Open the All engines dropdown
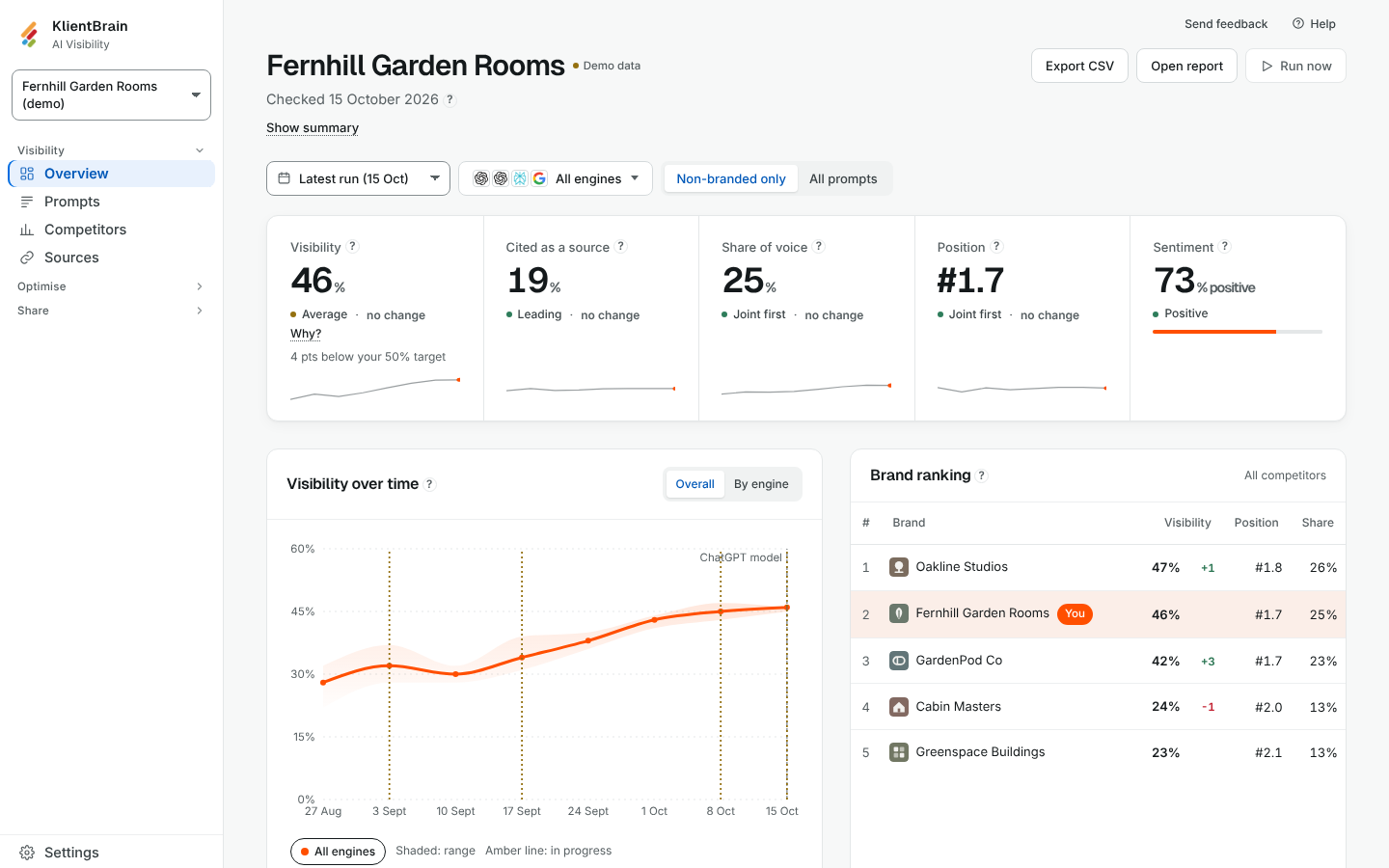The image size is (1389, 868). (556, 178)
